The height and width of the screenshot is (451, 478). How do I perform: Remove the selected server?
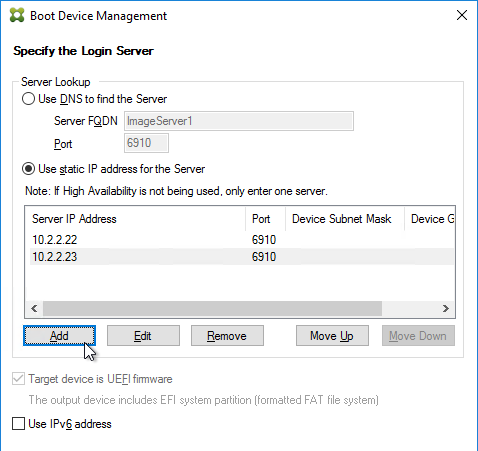pyautogui.click(x=227, y=336)
